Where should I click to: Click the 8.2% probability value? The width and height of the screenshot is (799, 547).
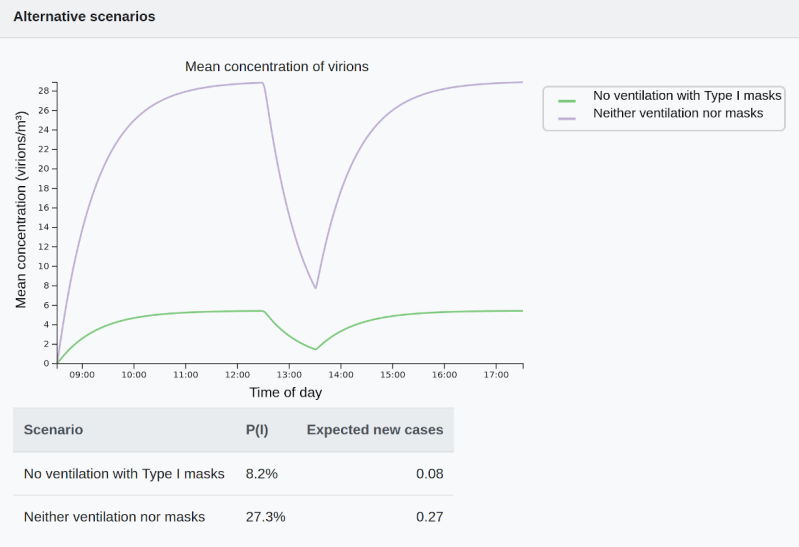tap(260, 474)
